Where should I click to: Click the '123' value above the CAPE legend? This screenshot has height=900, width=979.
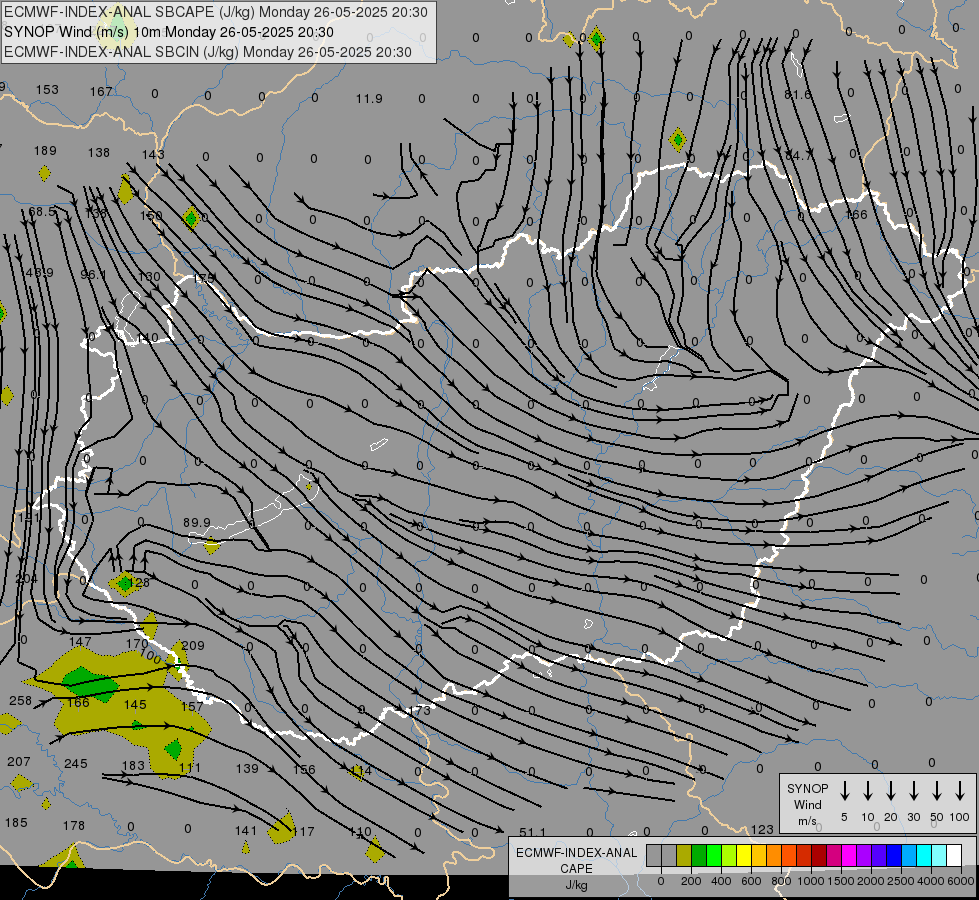[x=762, y=829]
